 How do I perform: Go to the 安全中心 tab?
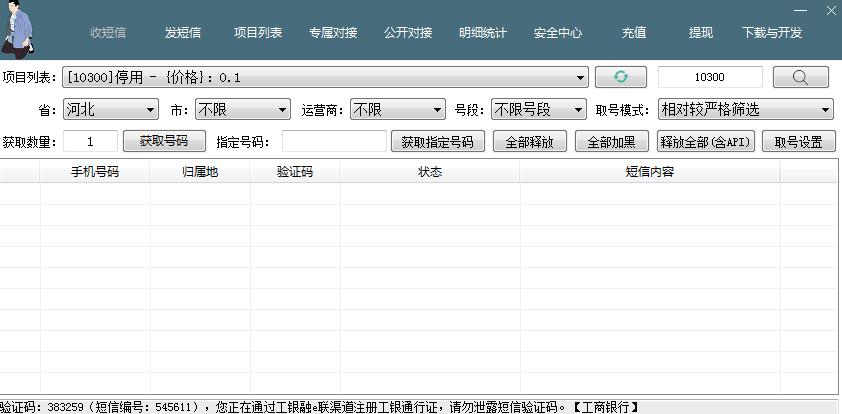558,33
